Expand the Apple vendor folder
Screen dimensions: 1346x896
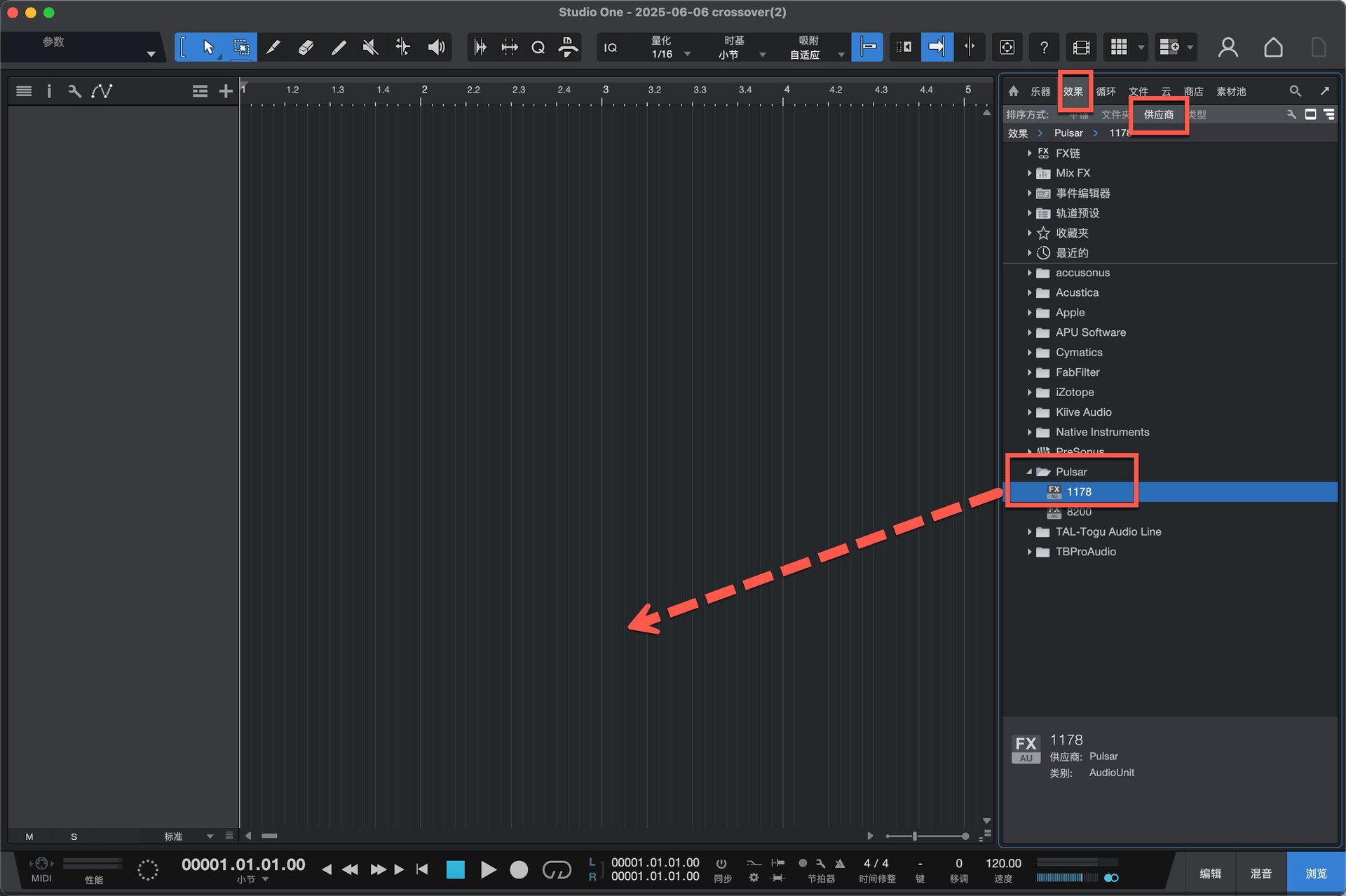tap(1029, 313)
